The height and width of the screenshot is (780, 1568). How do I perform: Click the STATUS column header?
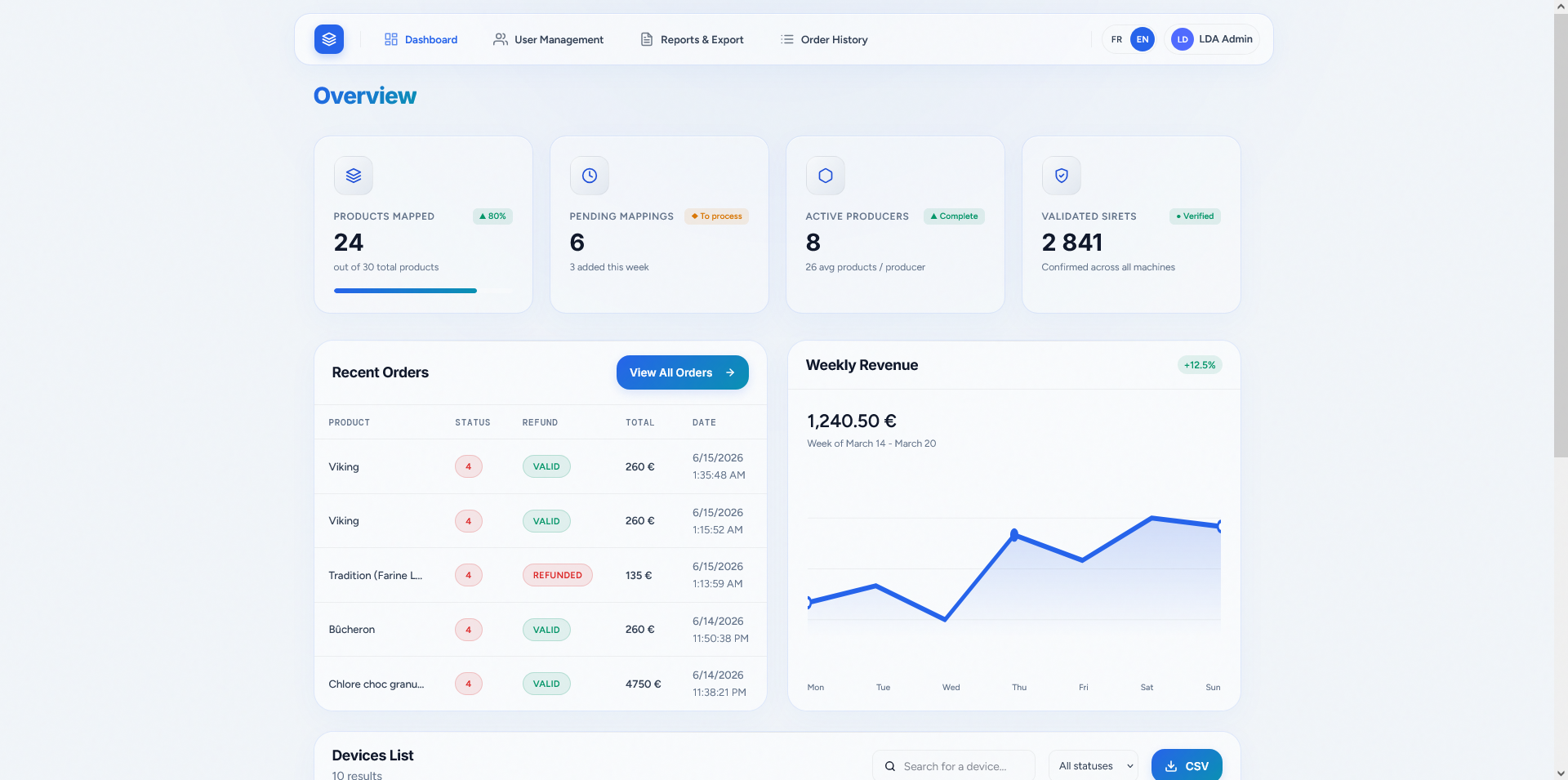[x=473, y=422]
